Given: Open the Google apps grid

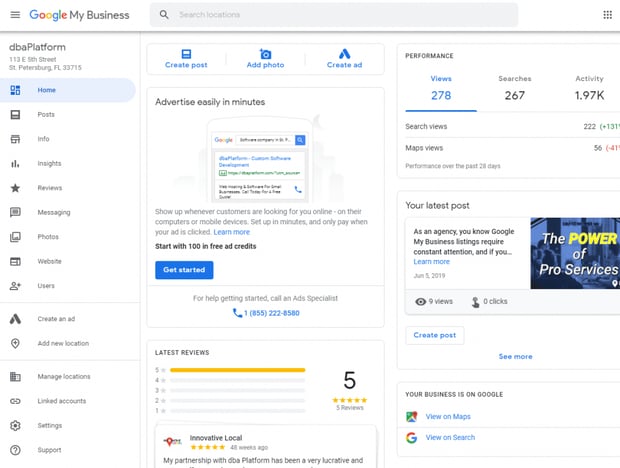Looking at the screenshot, I should point(607,15).
